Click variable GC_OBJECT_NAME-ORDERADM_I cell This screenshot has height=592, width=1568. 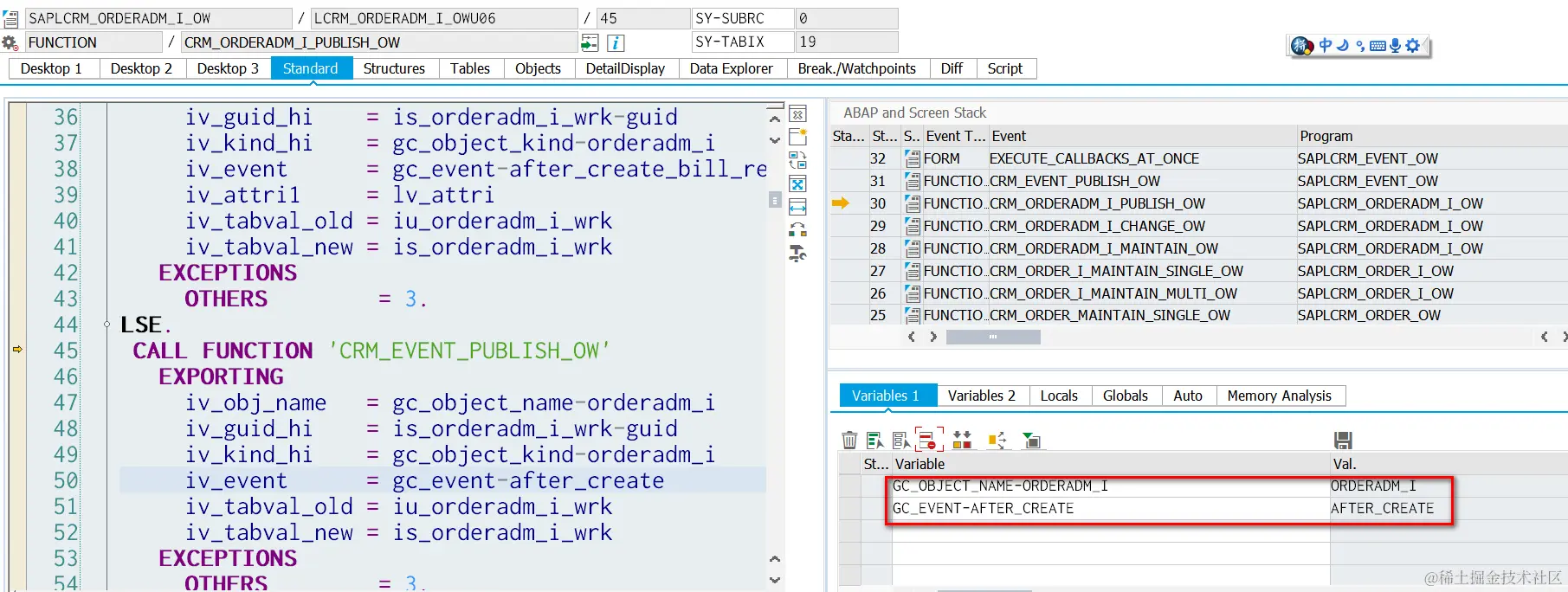[1111, 486]
